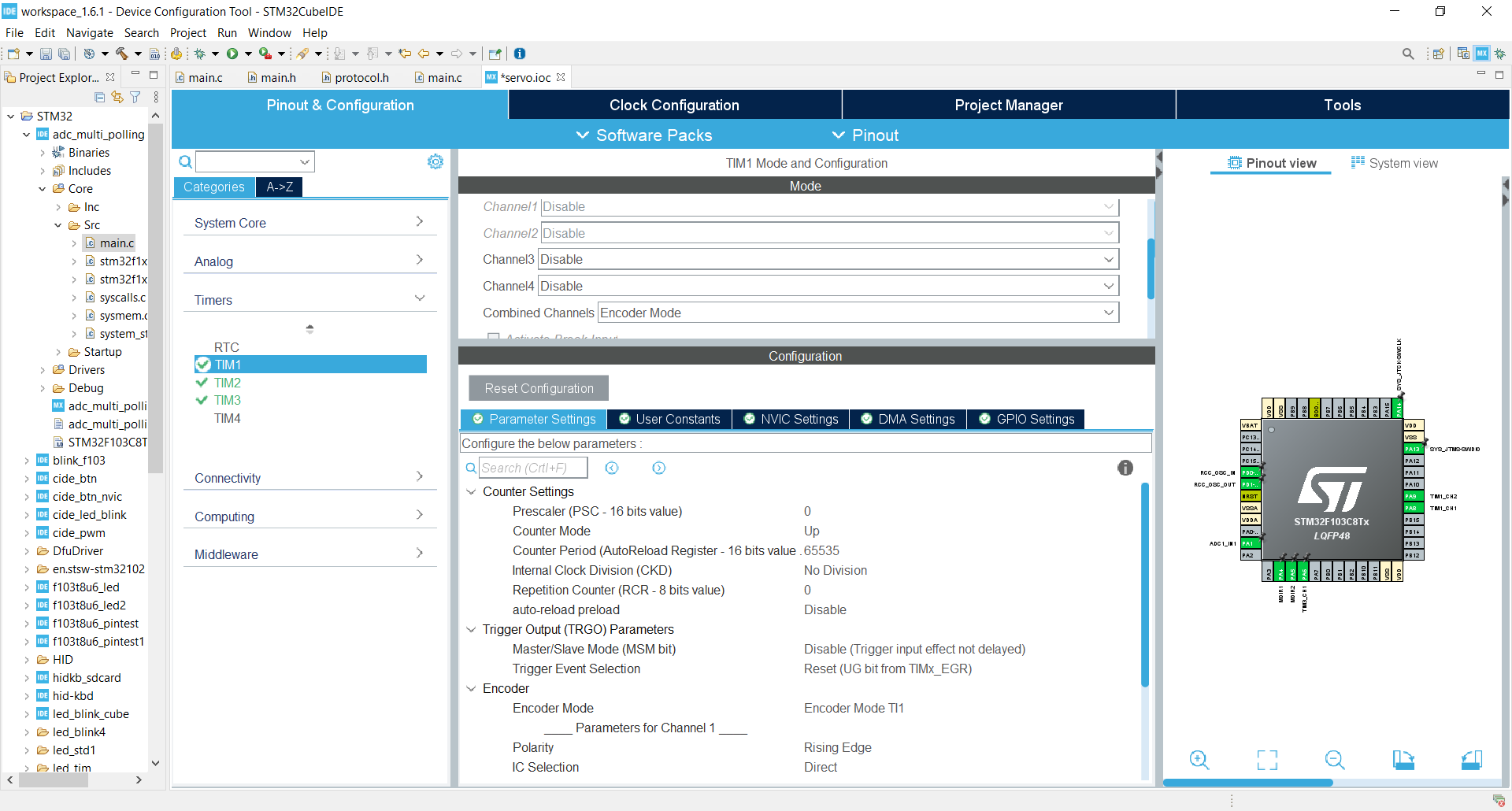Open the Channel4 dropdown
1512x811 pixels.
(829, 287)
